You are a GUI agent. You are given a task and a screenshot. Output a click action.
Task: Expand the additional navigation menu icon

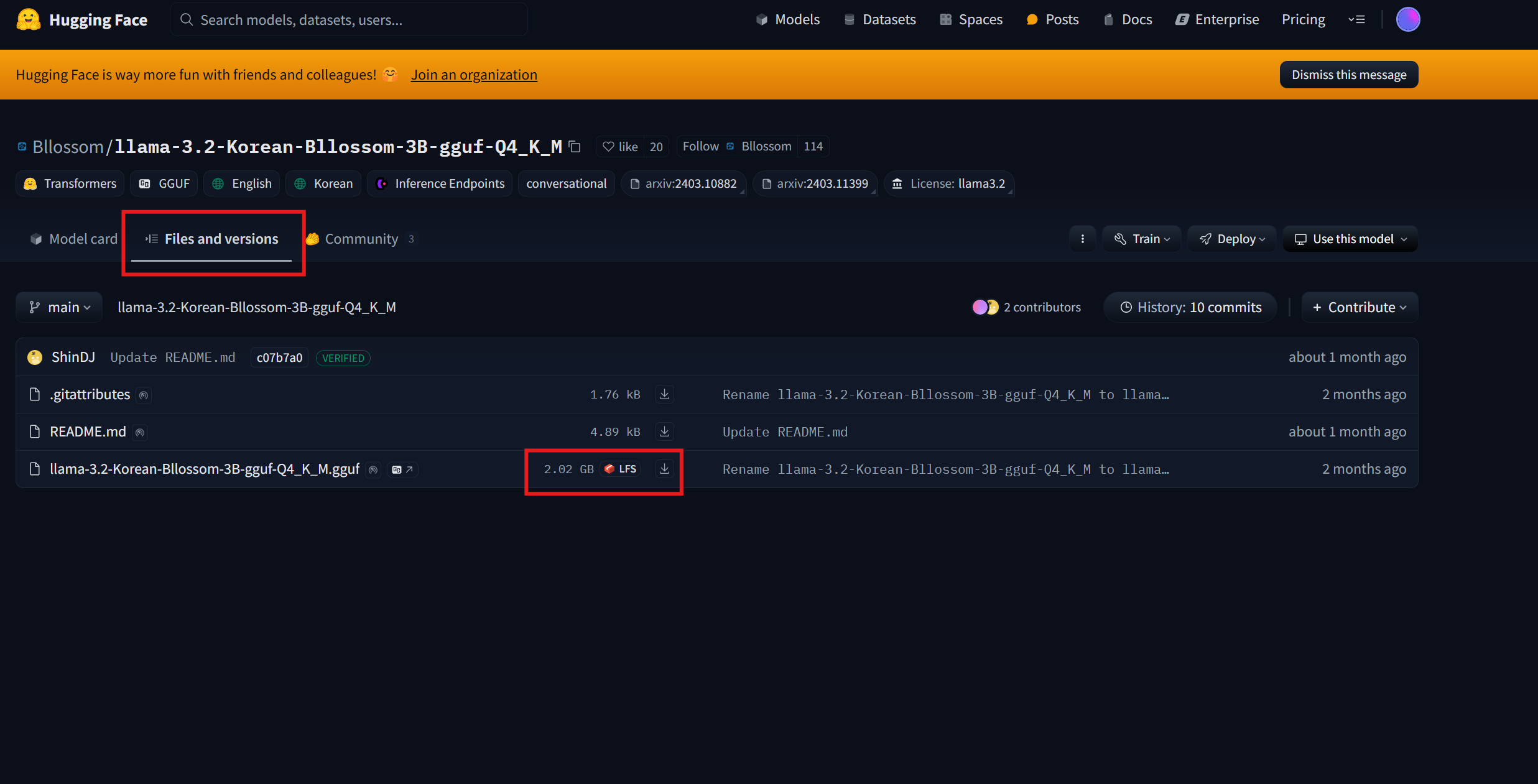tap(1356, 19)
